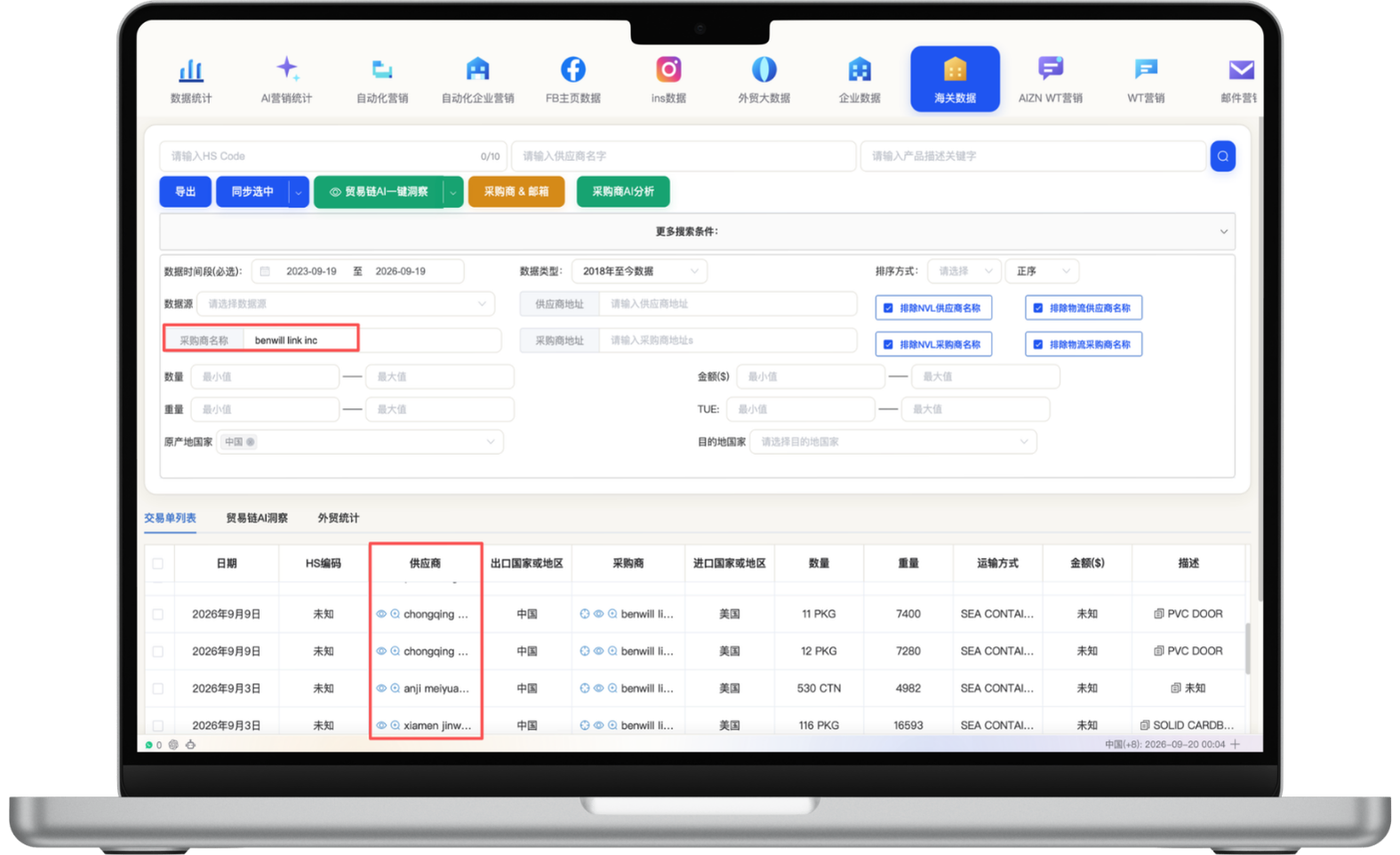This screenshot has width=1400, height=855.
Task: Toggle 排除物流供应商名称 checkbox
Action: [1037, 308]
